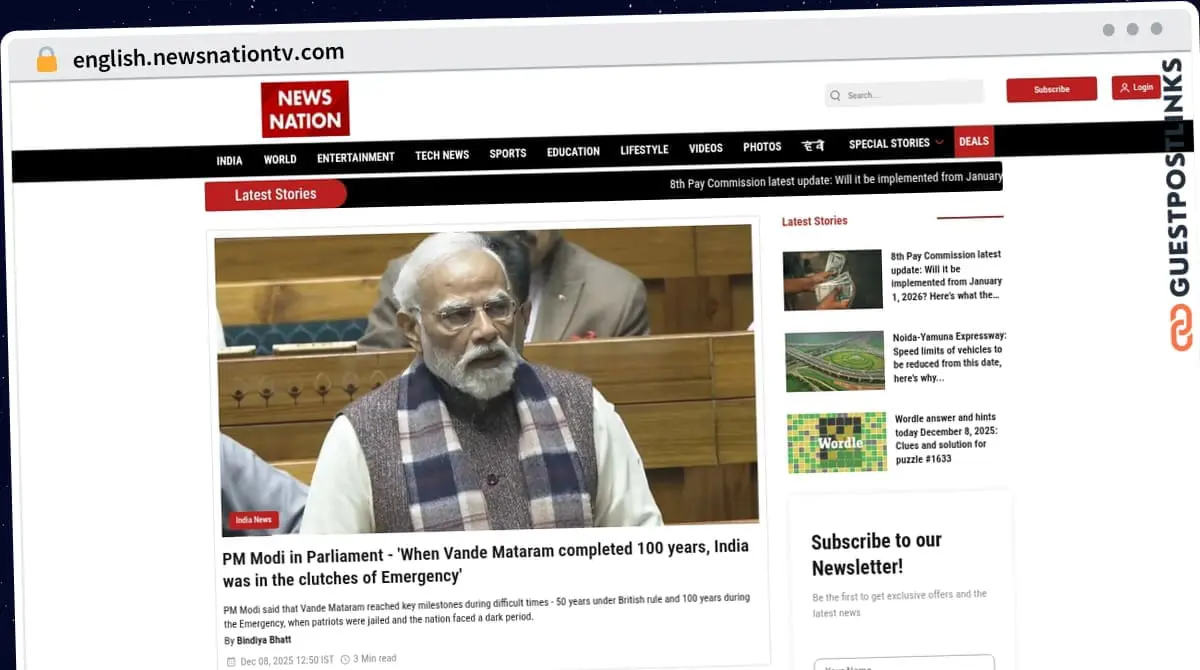Click the clock icon next to '3 Min read'
Viewport: 1200px width, 670px height.
point(344,658)
